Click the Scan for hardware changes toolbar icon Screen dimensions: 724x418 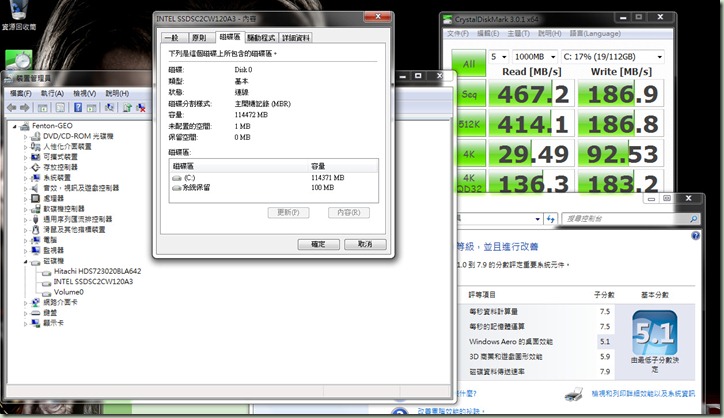pyautogui.click(x=109, y=108)
